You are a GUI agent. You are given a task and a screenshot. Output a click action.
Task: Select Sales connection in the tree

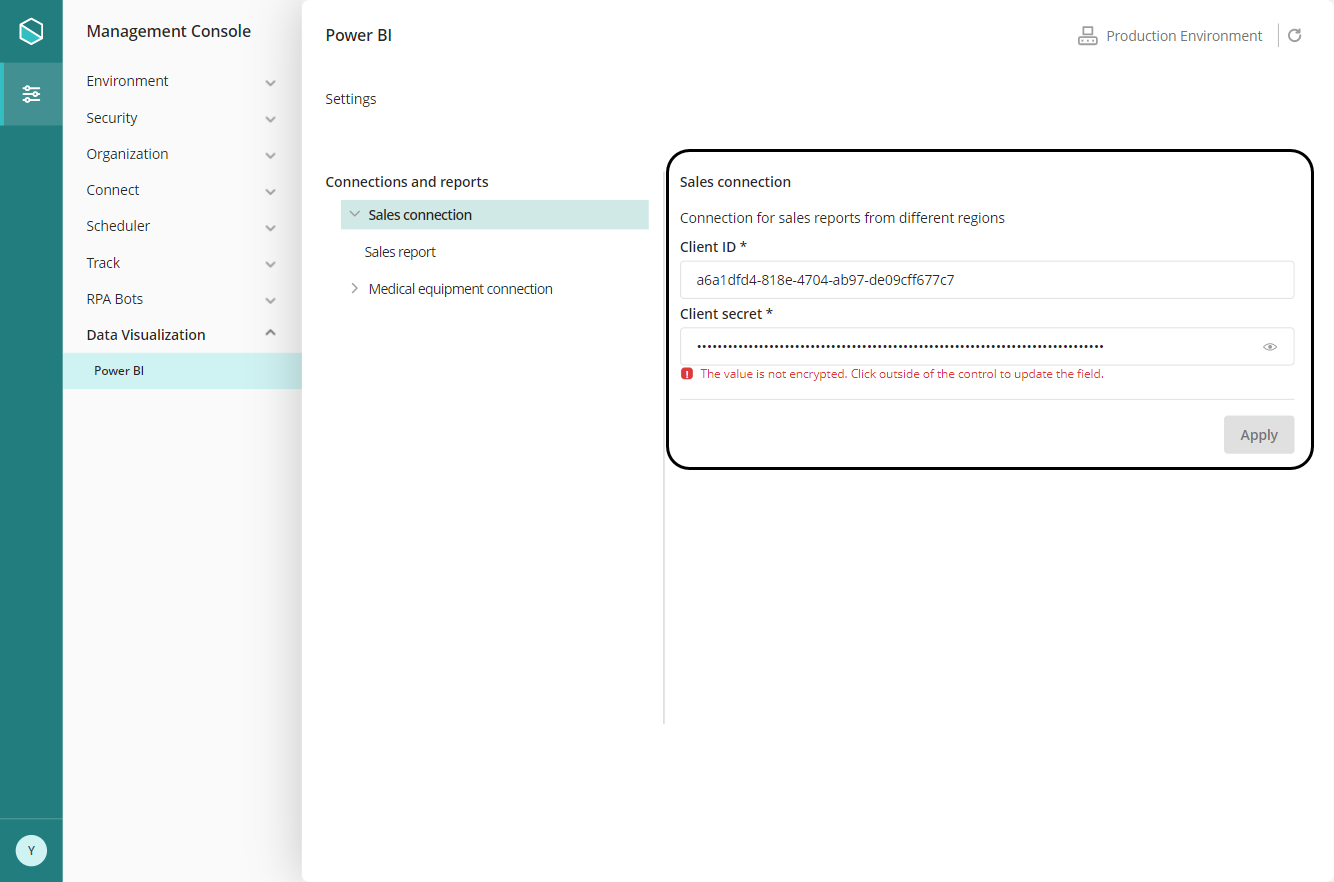[495, 215]
